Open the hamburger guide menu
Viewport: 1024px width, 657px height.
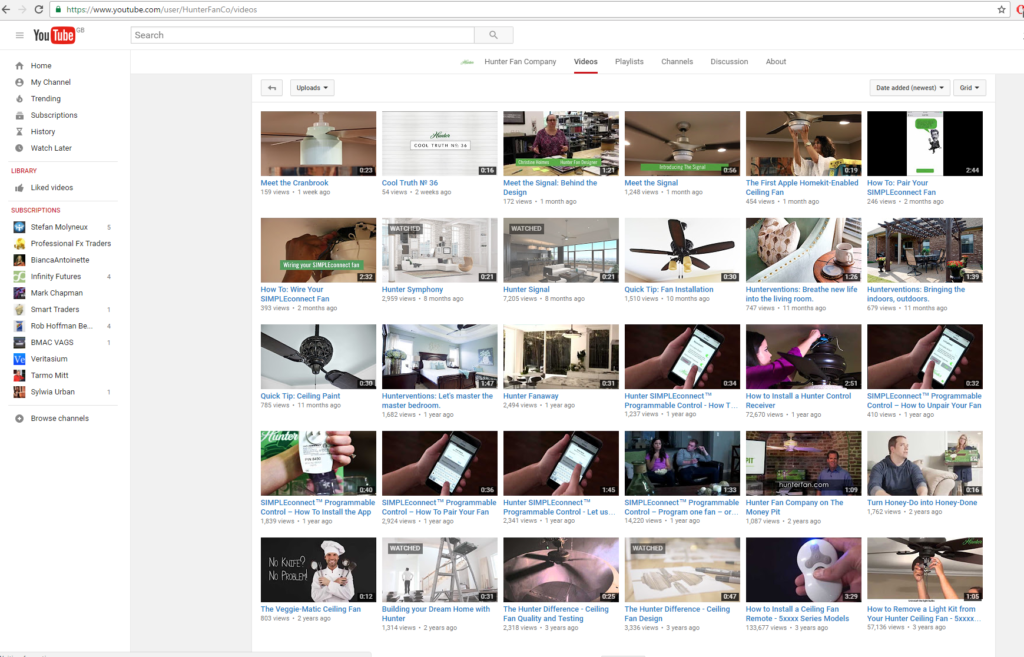(x=20, y=35)
